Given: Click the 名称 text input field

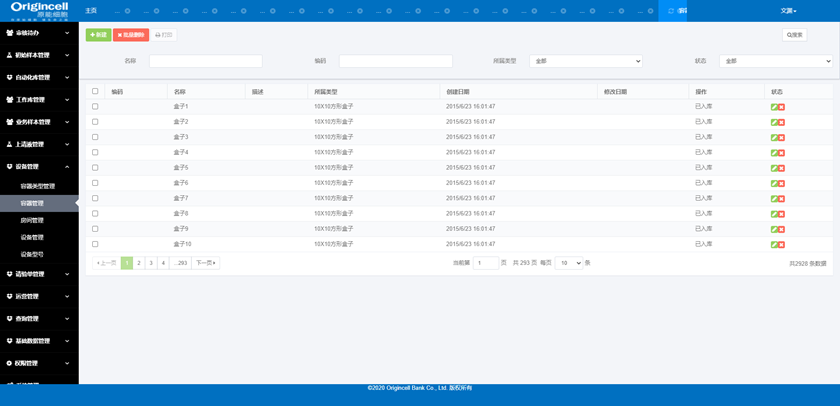Looking at the screenshot, I should click(x=205, y=61).
